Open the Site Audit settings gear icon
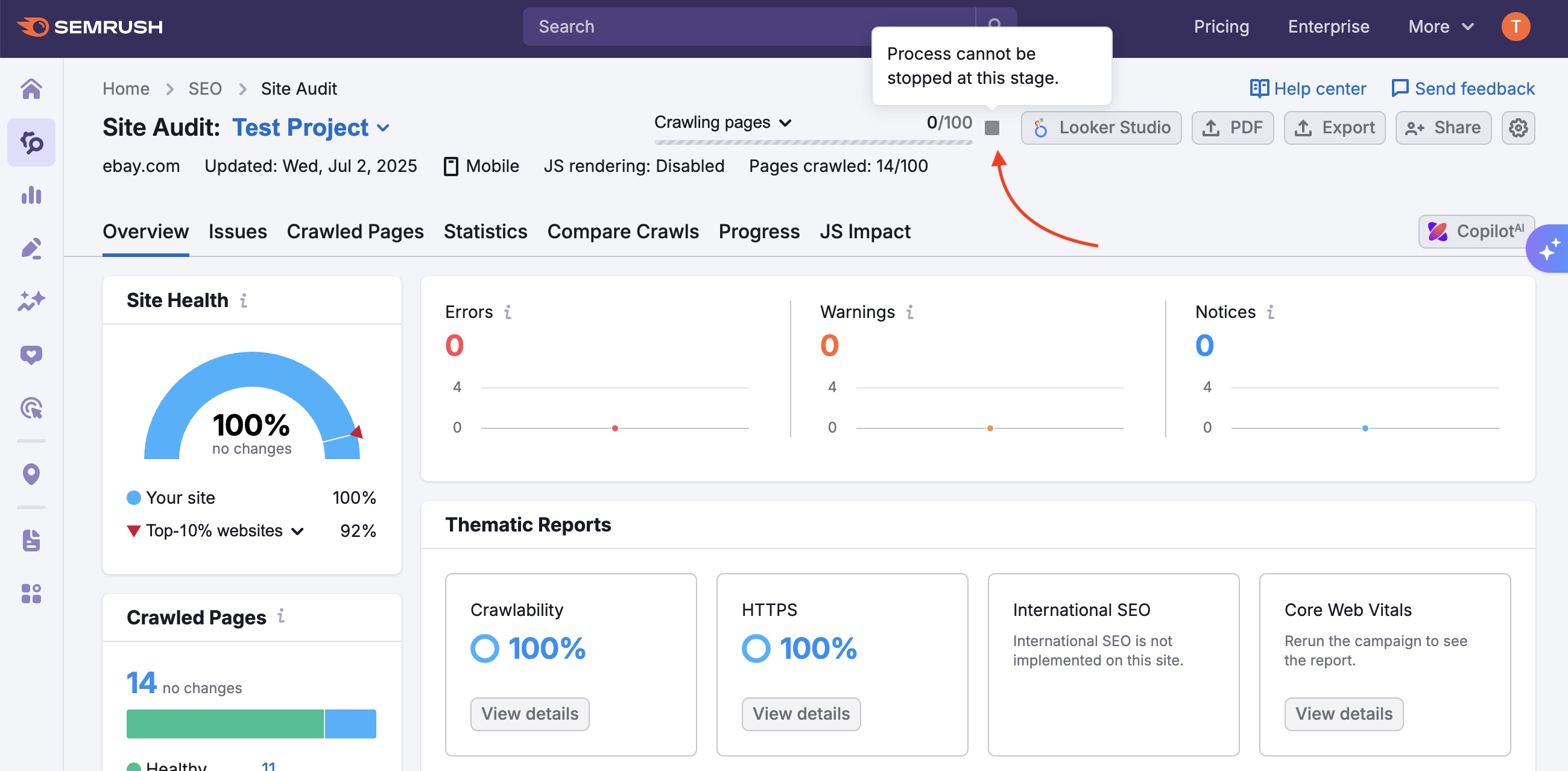This screenshot has height=771, width=1568. (x=1518, y=127)
